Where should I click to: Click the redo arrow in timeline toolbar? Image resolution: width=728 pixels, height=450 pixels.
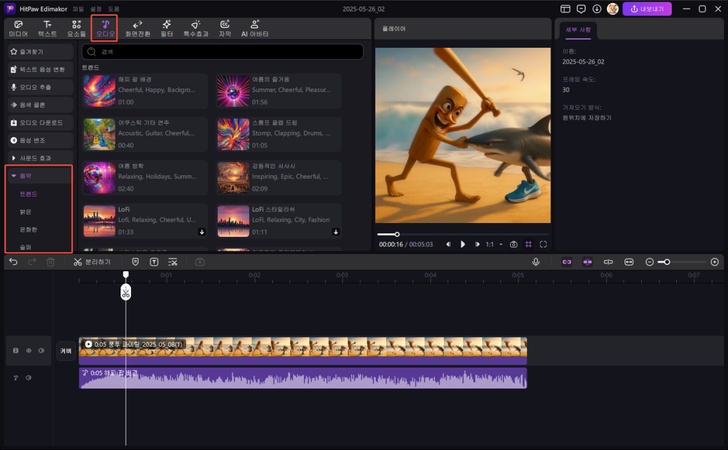32,262
